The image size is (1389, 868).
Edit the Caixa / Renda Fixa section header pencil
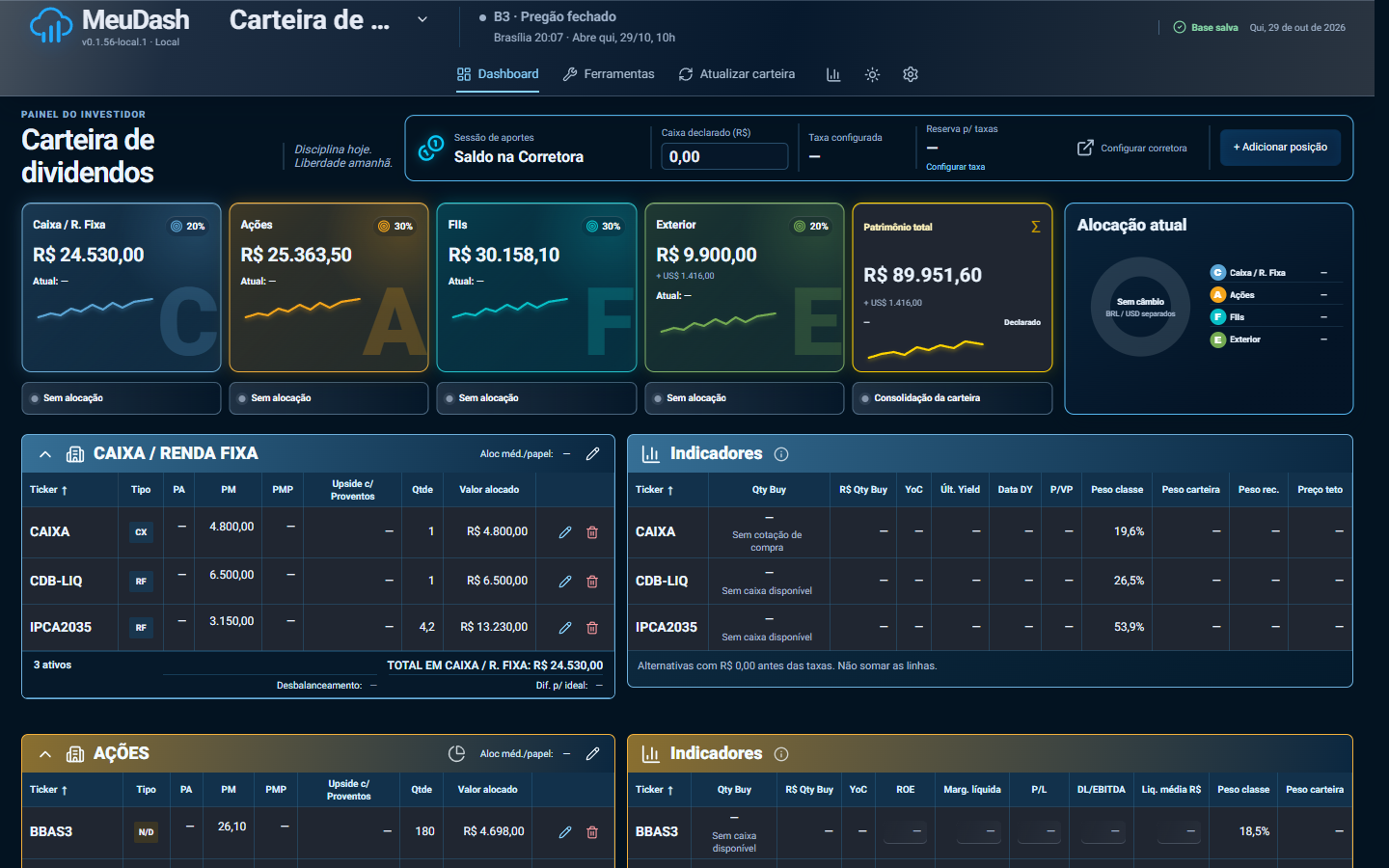(x=593, y=453)
